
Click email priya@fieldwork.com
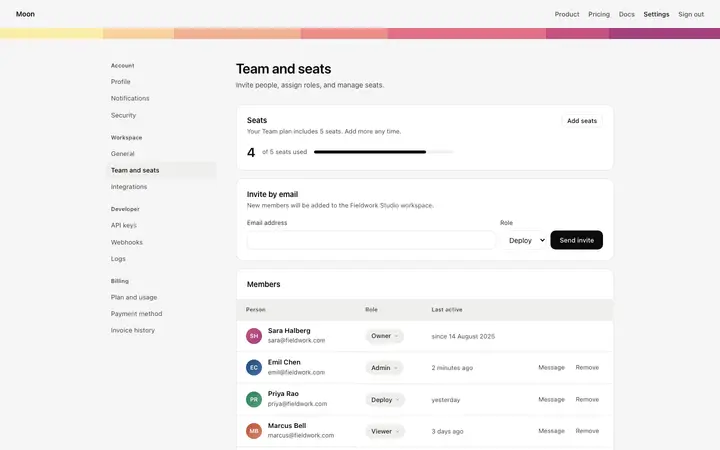coord(297,404)
